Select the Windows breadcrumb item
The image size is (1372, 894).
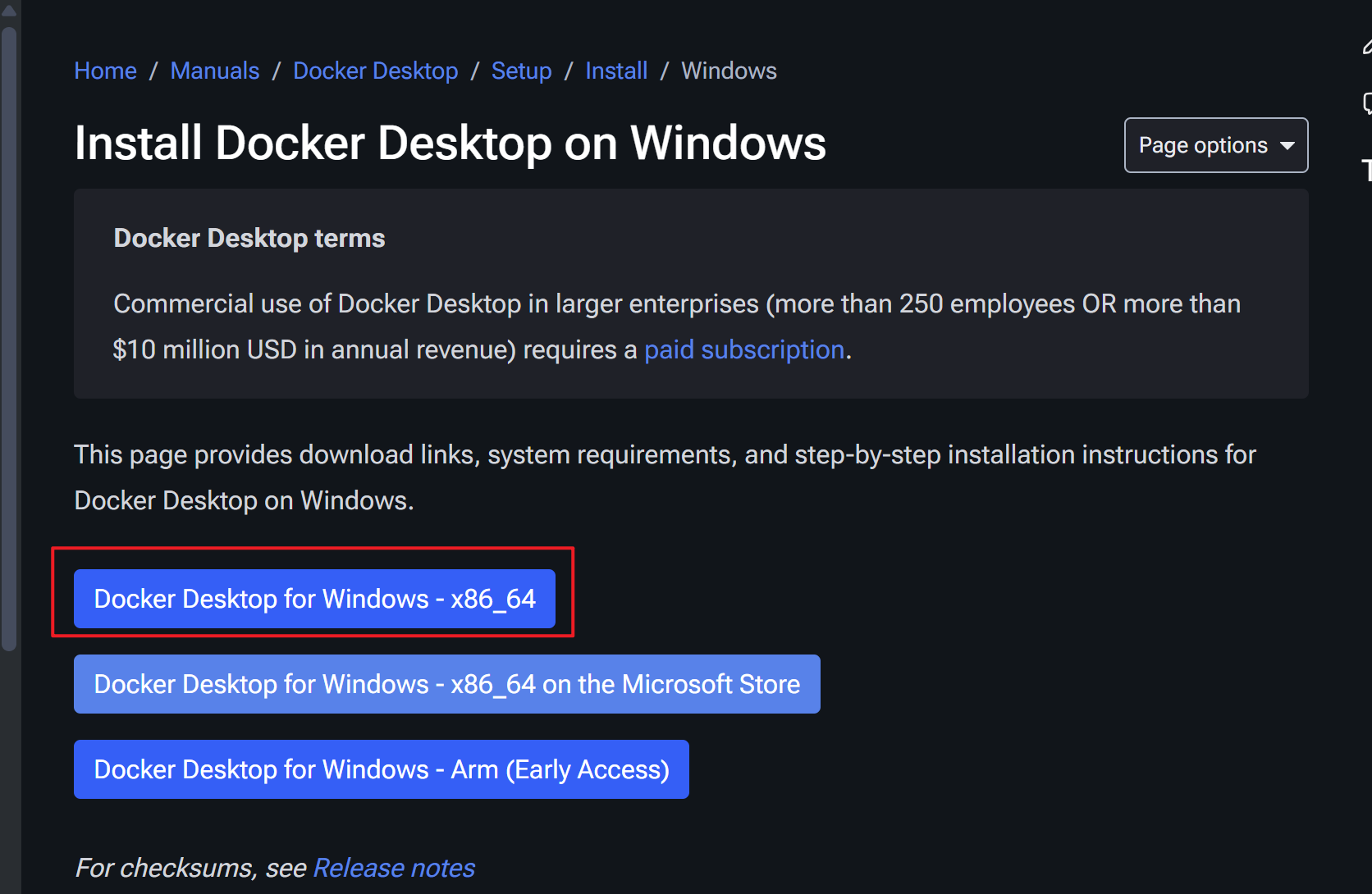tap(728, 71)
